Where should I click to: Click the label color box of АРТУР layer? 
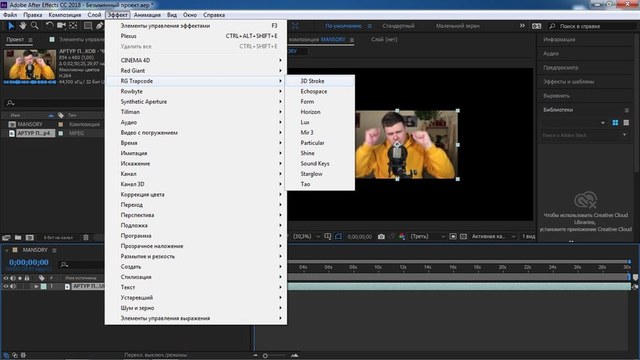[x=44, y=287]
